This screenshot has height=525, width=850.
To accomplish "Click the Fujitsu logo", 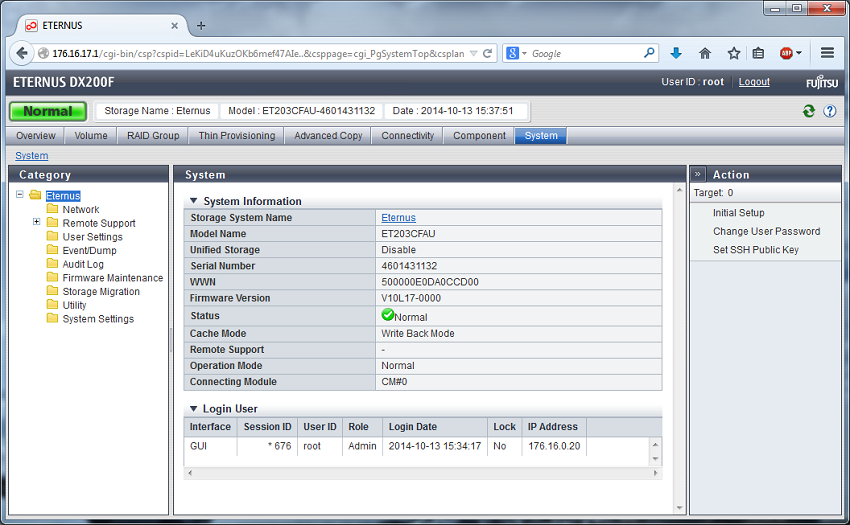I will point(822,82).
